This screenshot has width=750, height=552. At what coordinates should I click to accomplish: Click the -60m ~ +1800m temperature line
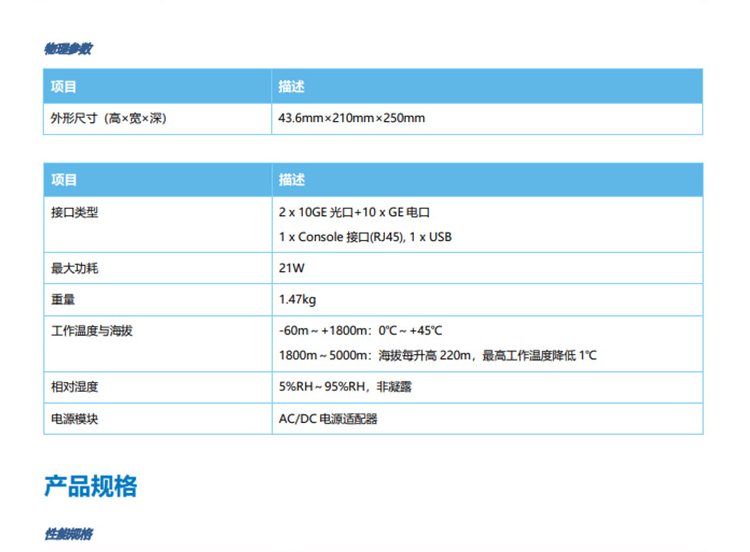point(360,329)
